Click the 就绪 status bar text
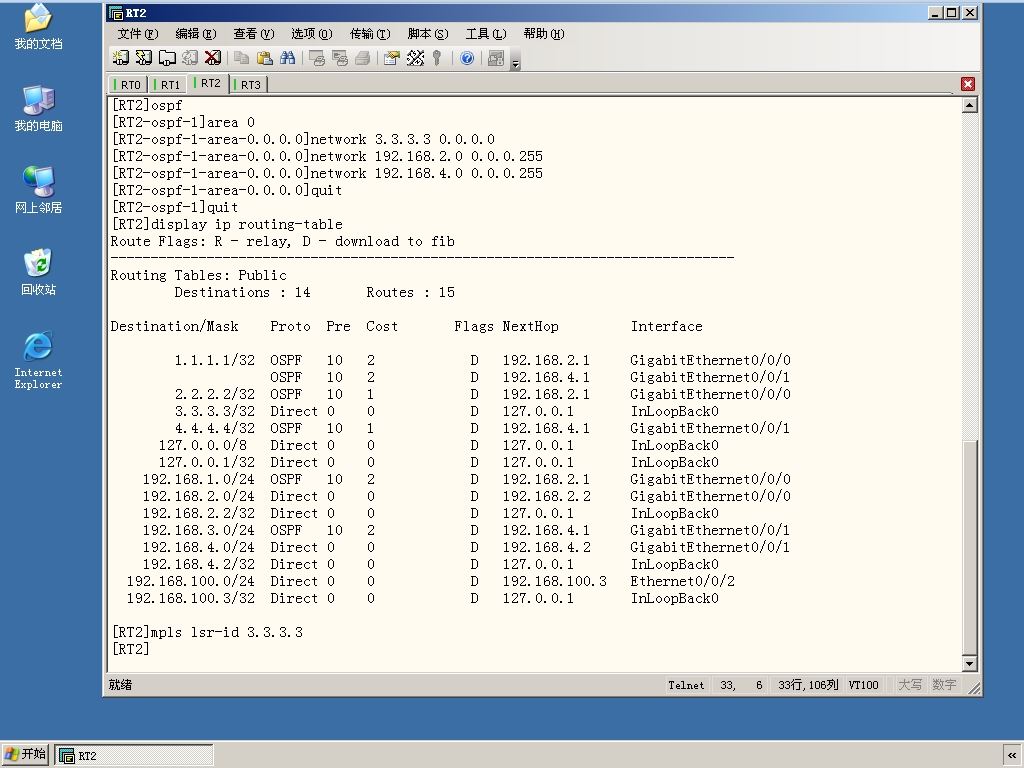 click(120, 684)
